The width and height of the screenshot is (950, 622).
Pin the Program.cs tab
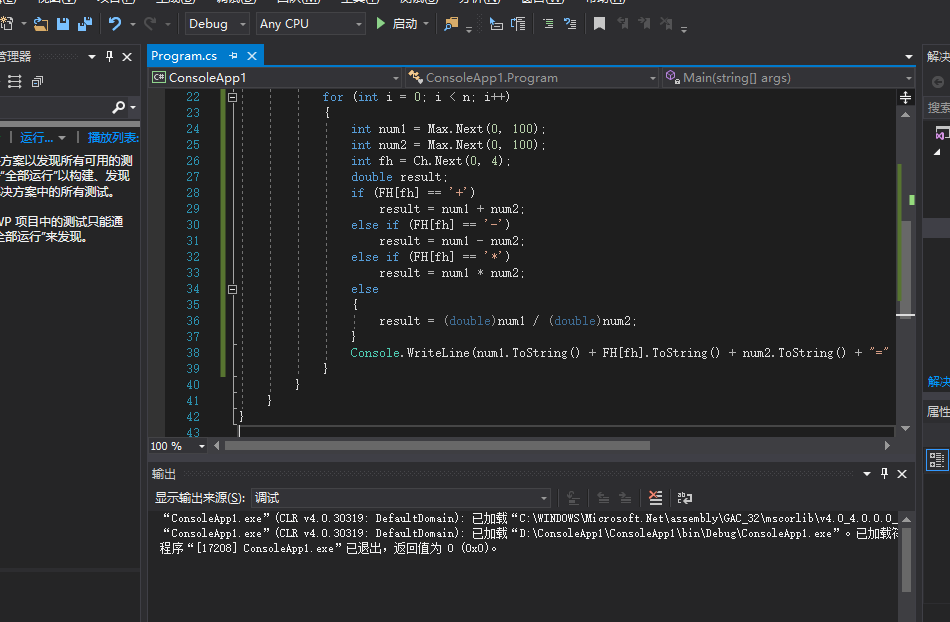point(233,56)
